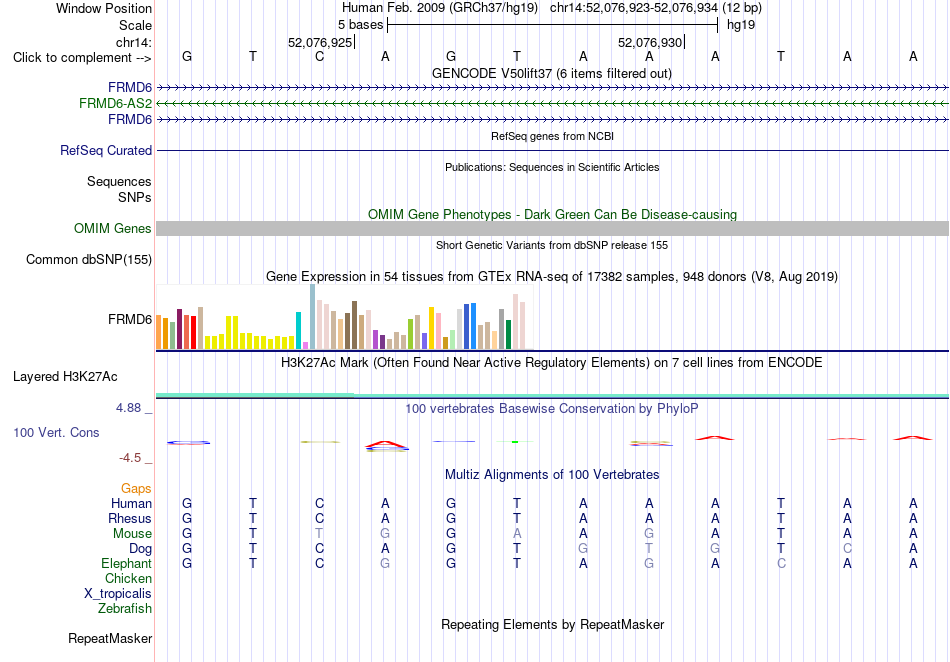The image size is (950, 662).
Task: Click the Mouse species row label
Action: tap(133, 534)
